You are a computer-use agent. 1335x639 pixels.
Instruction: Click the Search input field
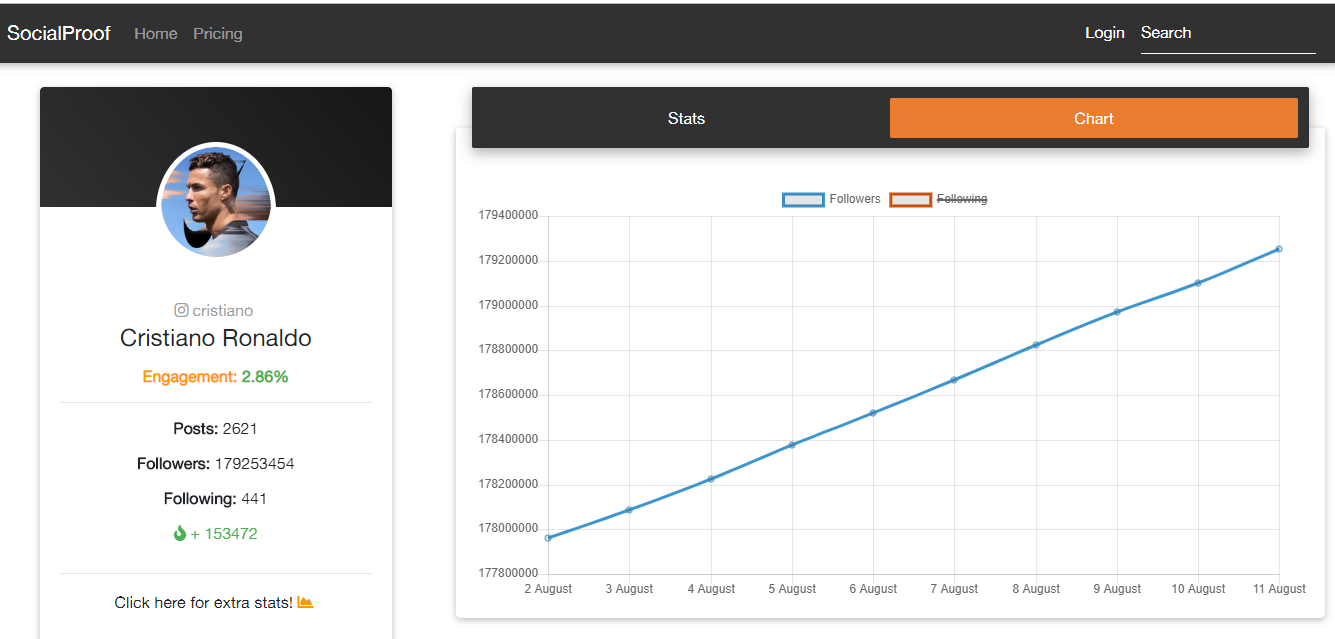point(1227,33)
